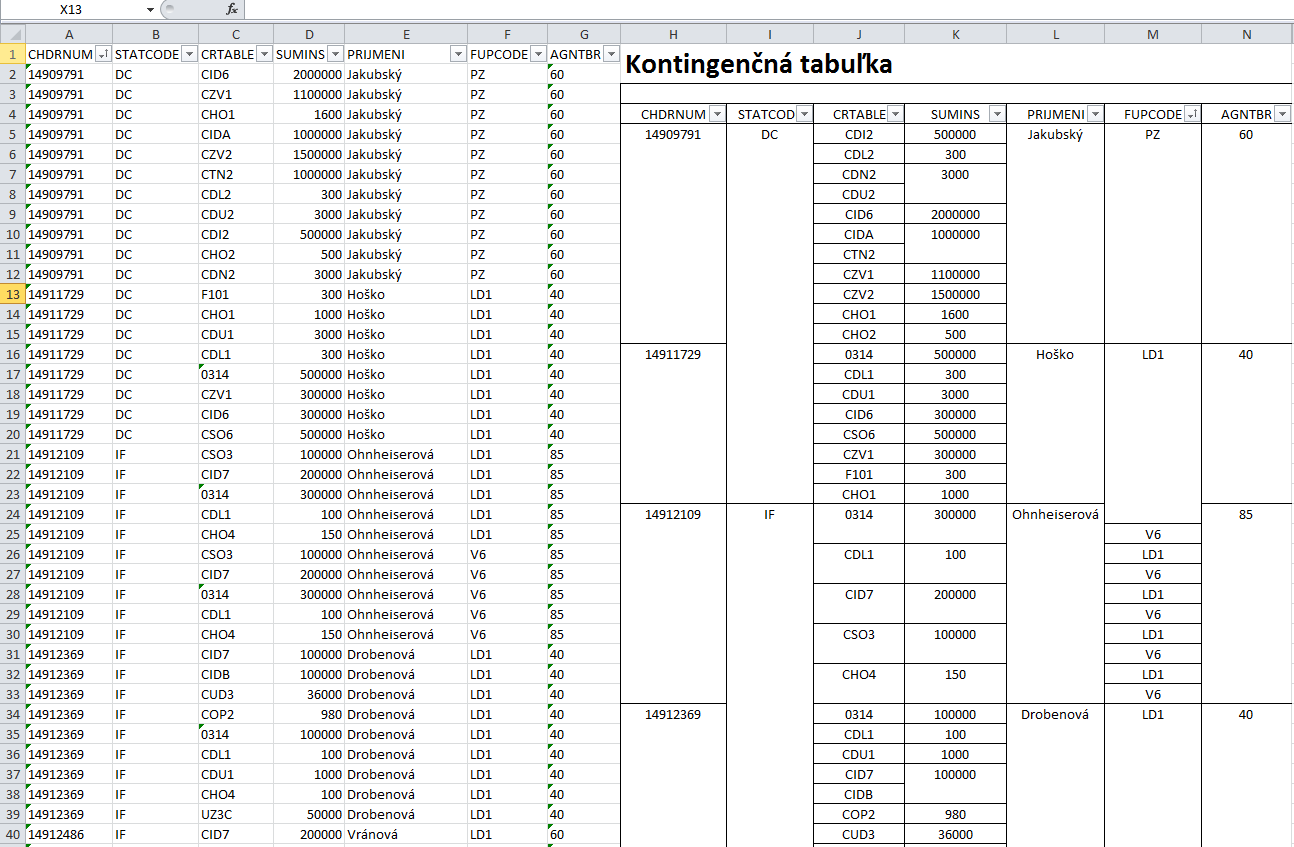Open the CHDRNUM filter dropdown in column A
1294x847 pixels.
point(103,54)
